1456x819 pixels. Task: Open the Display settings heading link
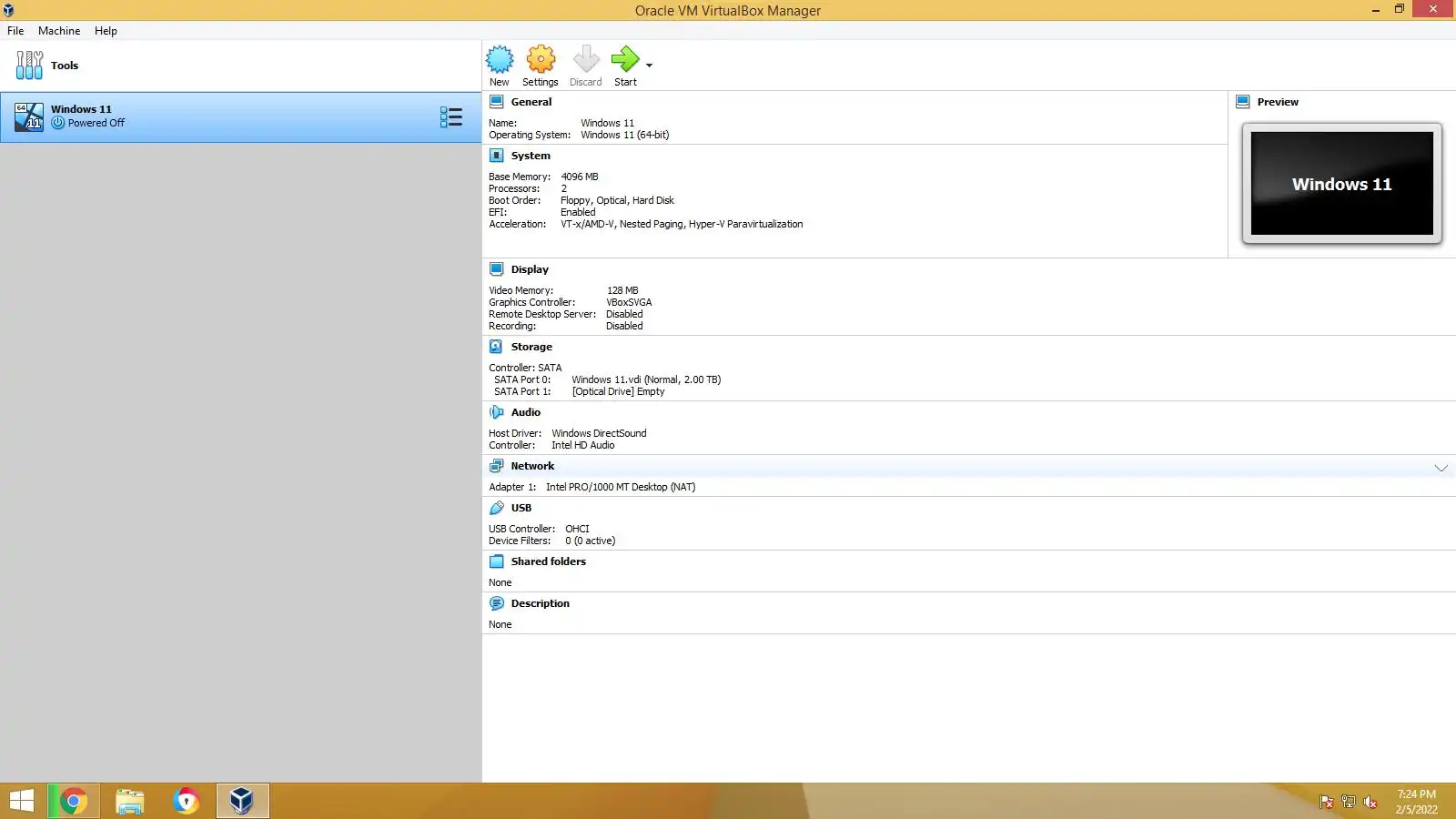530,269
